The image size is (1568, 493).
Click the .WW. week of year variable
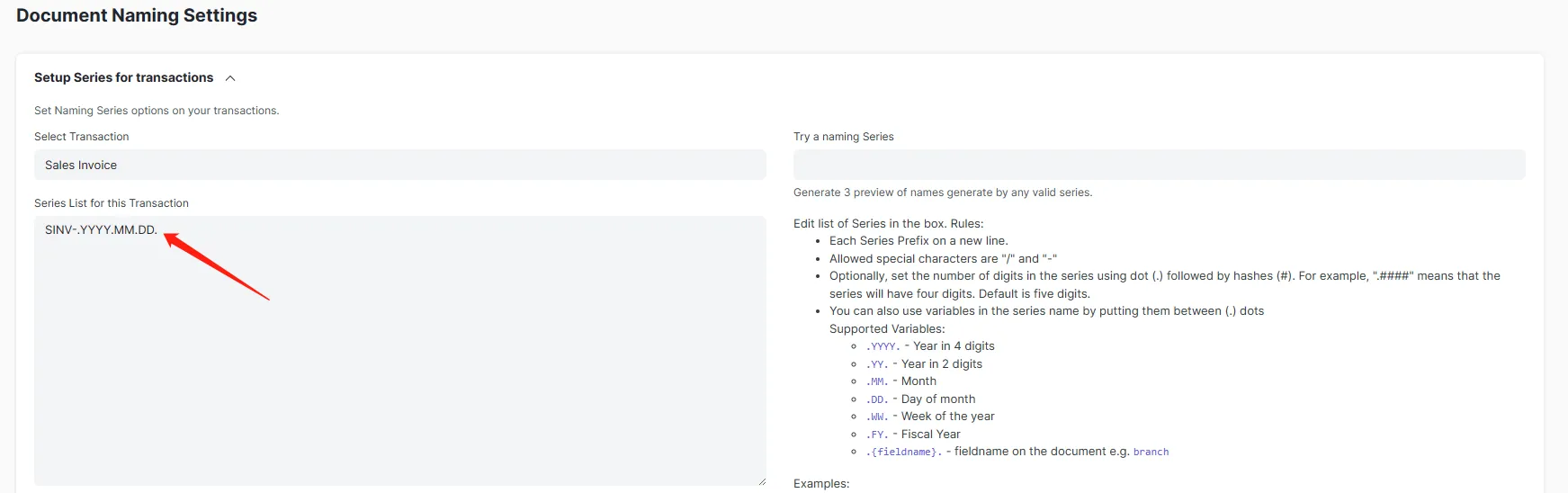click(x=876, y=417)
